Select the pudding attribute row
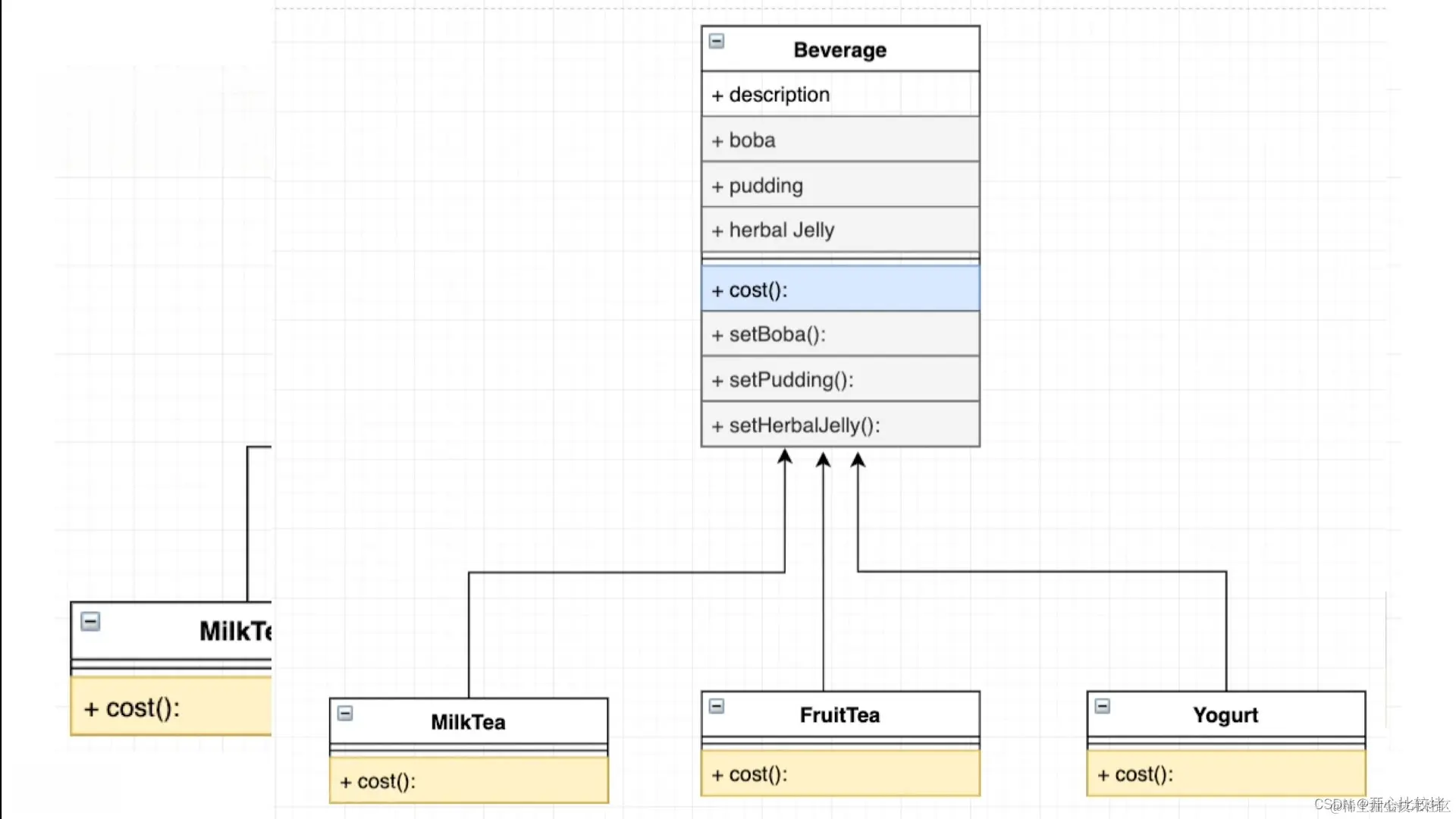Image resolution: width=1456 pixels, height=819 pixels. [x=839, y=186]
